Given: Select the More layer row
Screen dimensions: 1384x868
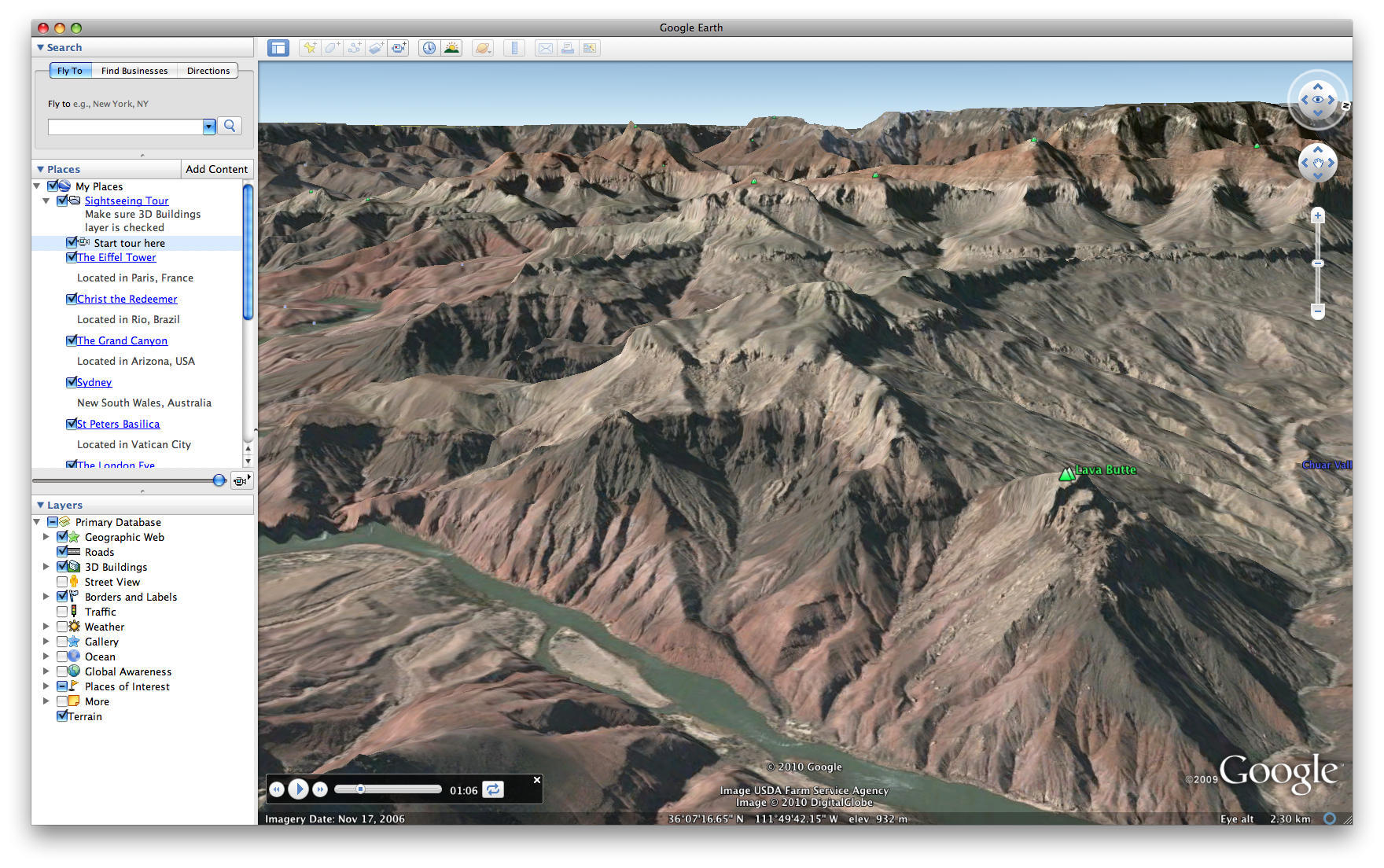Looking at the screenshot, I should point(98,701).
